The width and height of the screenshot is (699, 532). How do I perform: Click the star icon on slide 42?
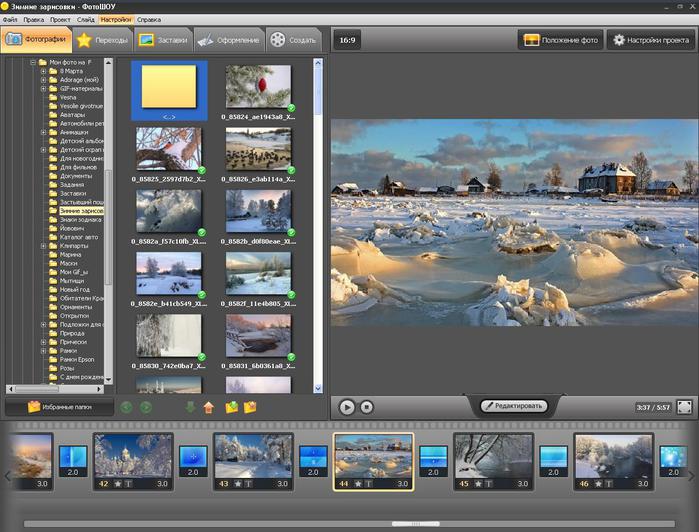point(117,483)
